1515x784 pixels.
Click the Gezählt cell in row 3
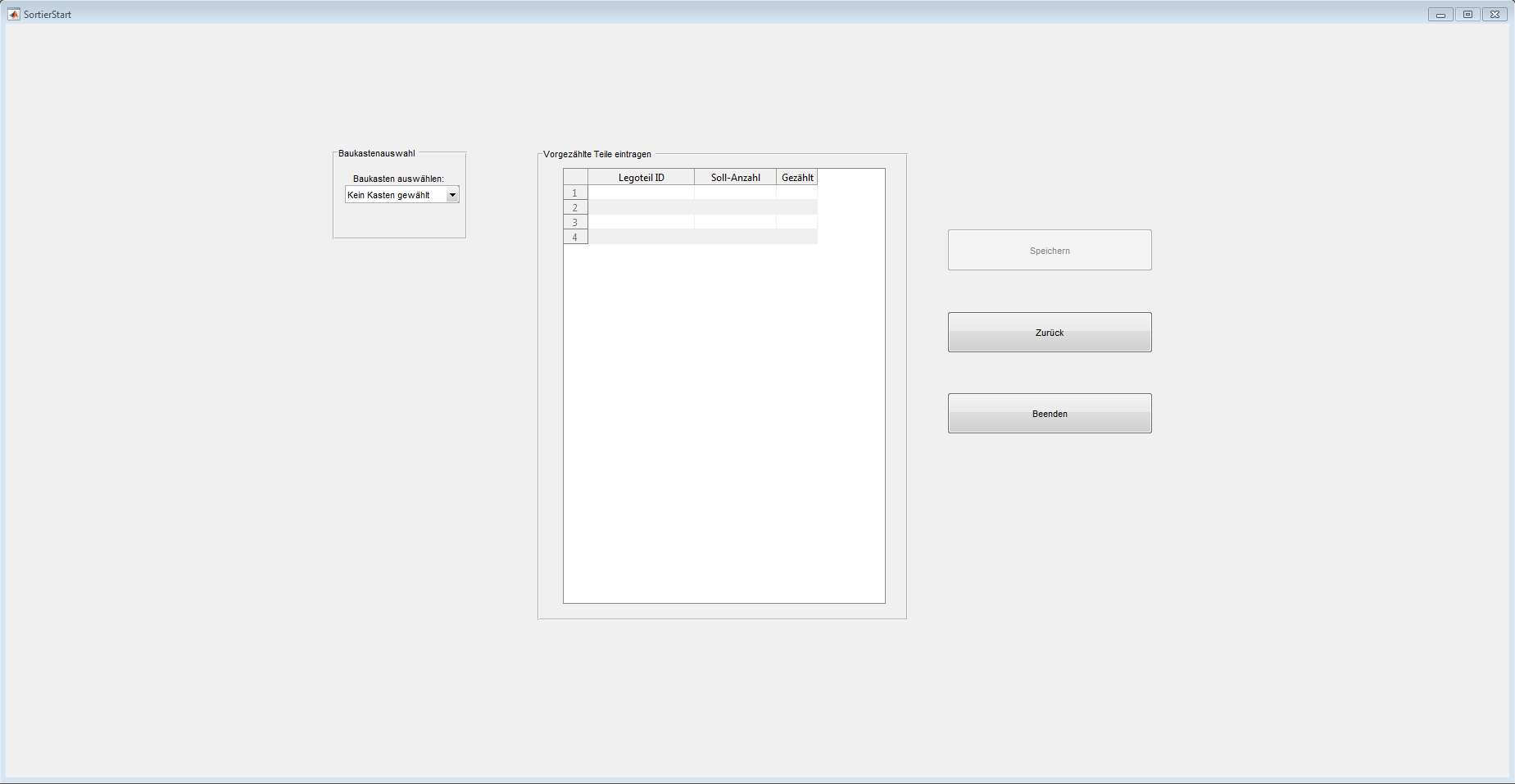[x=797, y=223]
